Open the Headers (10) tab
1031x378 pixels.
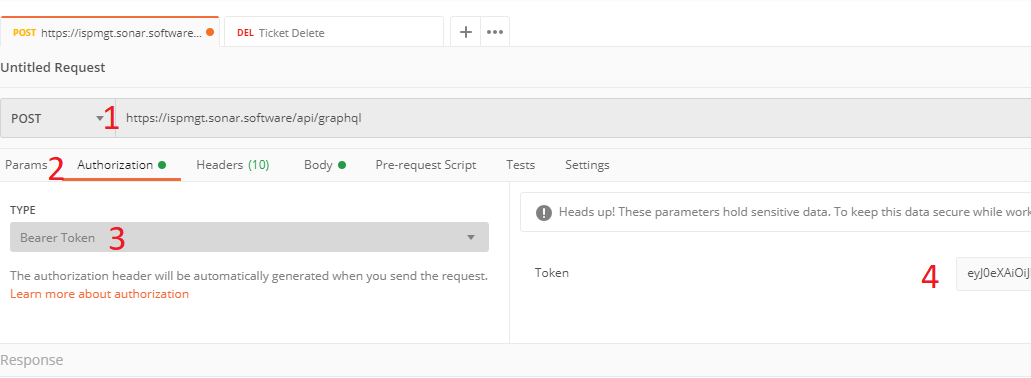tap(233, 165)
